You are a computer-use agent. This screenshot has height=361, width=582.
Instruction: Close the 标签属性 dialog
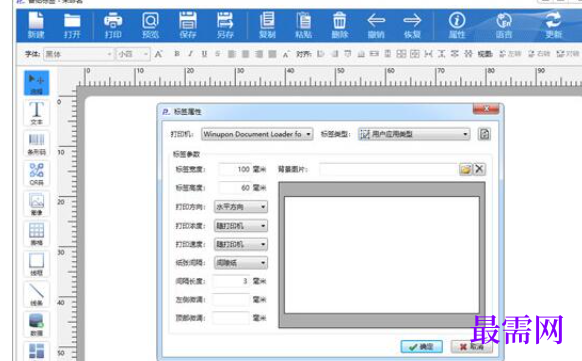486,109
